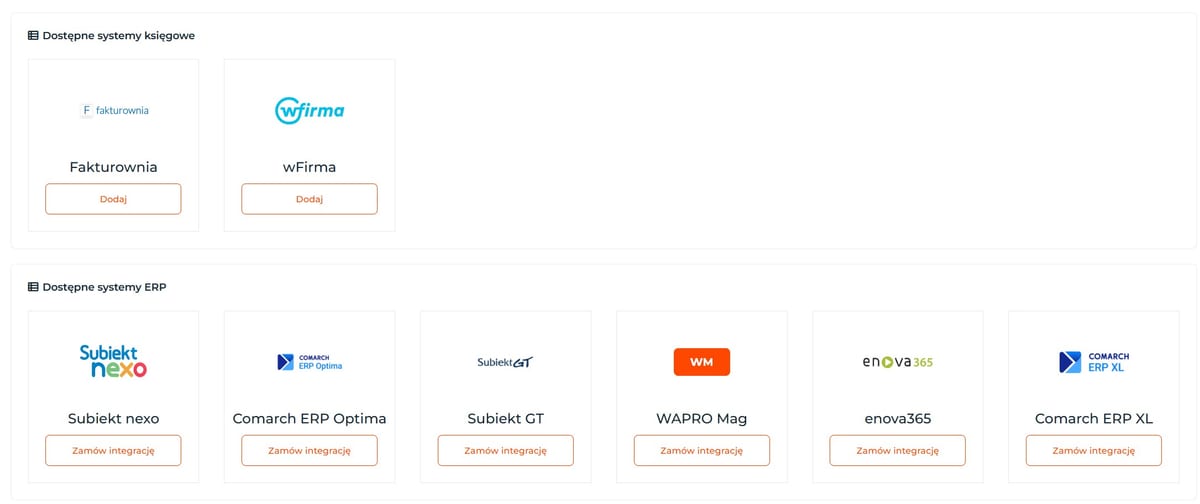Order integration for Comarch ERP Optima
Viewport: 1200px width, 504px height.
(x=309, y=451)
